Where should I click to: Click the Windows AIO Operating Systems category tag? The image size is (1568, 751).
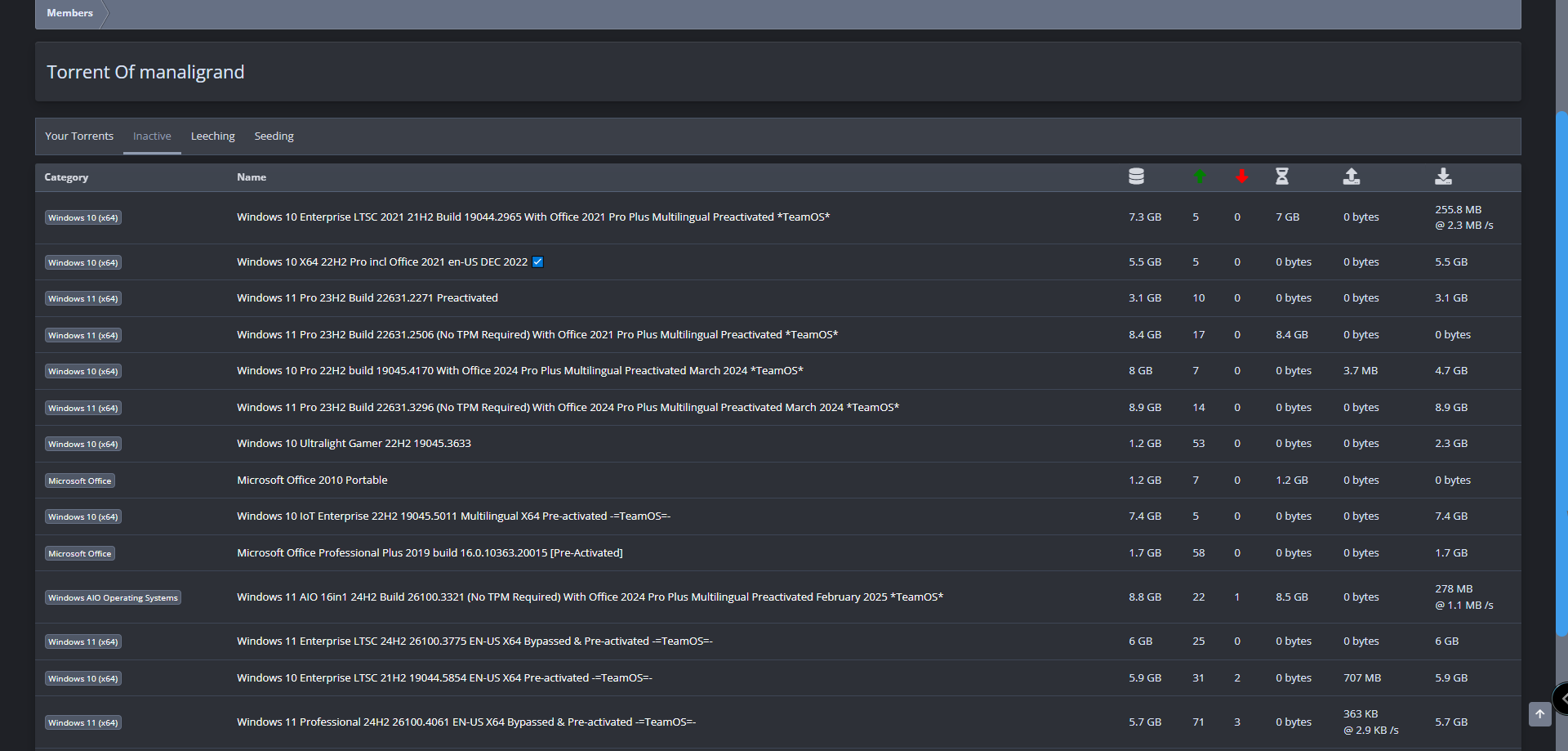(113, 598)
